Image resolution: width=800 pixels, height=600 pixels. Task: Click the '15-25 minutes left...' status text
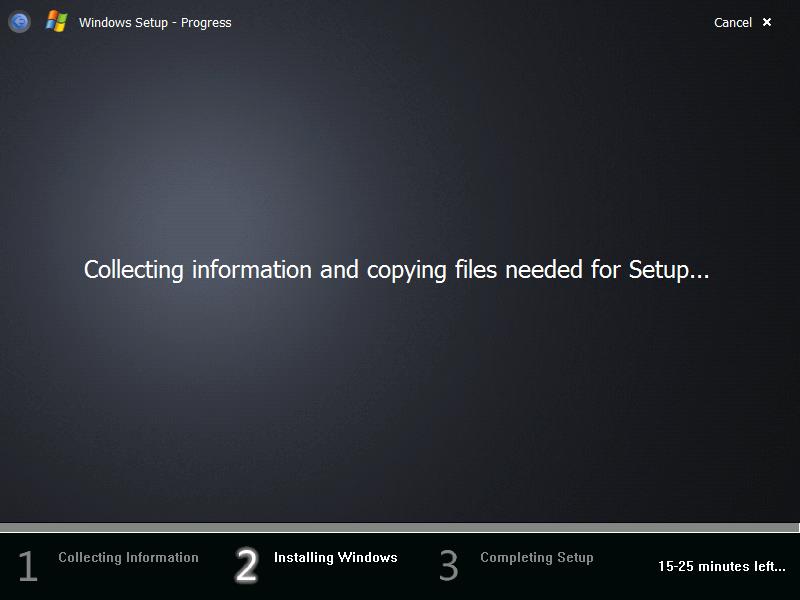(722, 566)
